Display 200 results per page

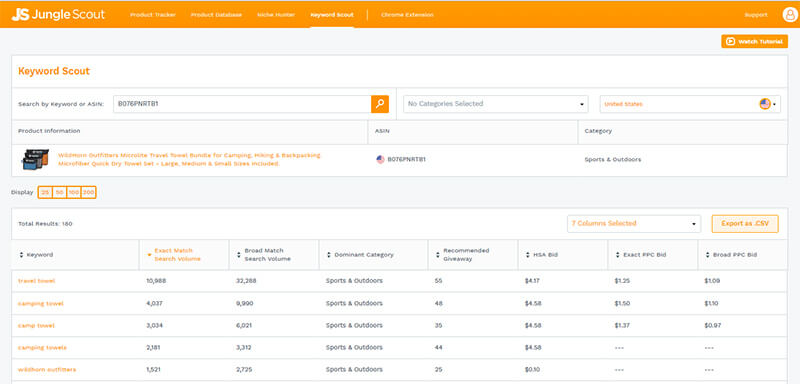coord(88,192)
